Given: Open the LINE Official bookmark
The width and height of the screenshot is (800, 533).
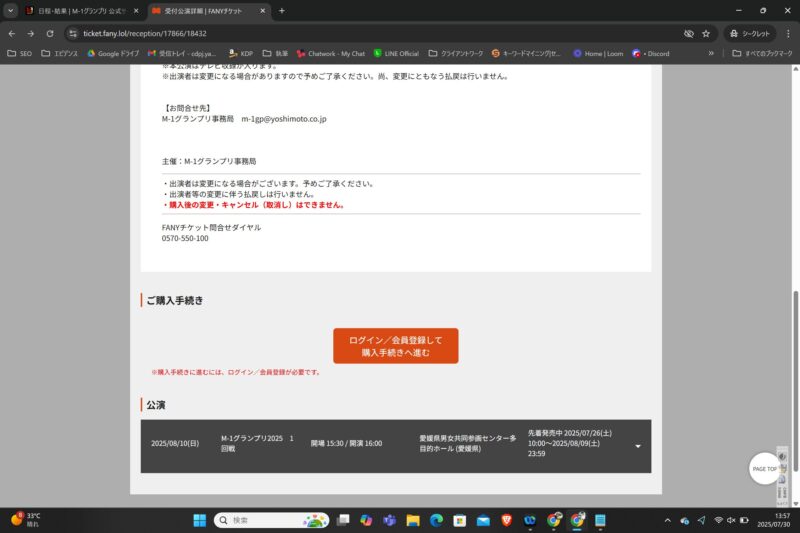Looking at the screenshot, I should (x=396, y=54).
